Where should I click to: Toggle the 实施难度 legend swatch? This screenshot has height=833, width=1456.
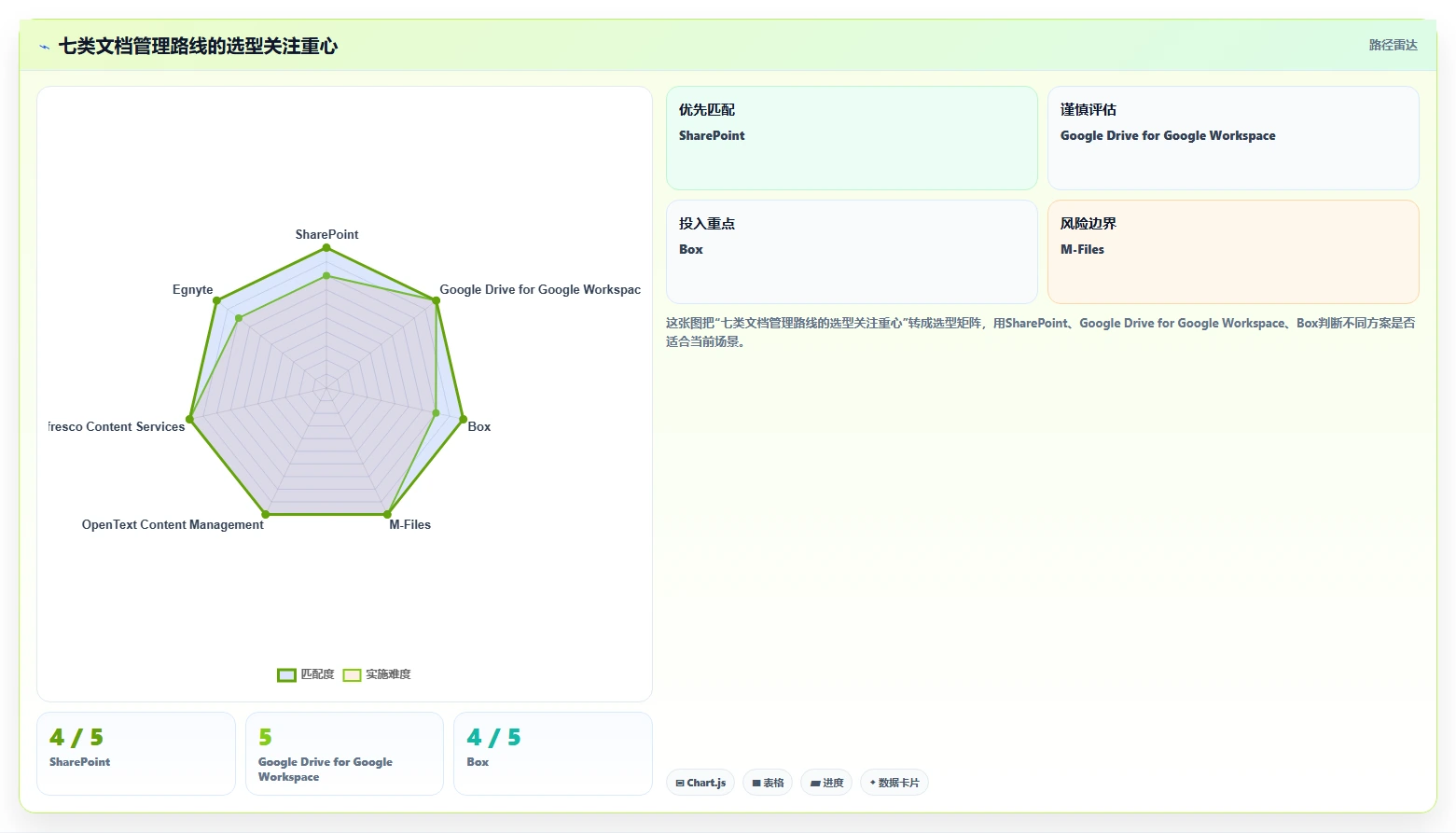click(x=352, y=675)
